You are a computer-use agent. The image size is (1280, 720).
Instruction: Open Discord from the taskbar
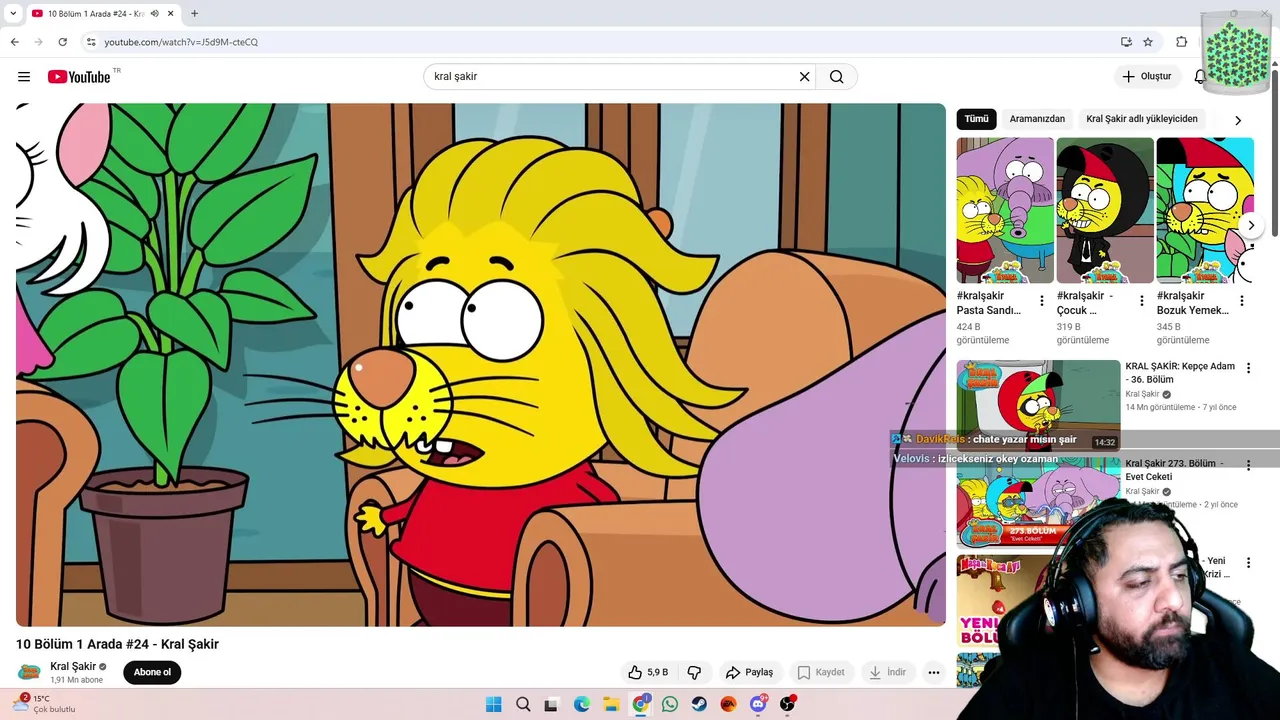tap(758, 704)
